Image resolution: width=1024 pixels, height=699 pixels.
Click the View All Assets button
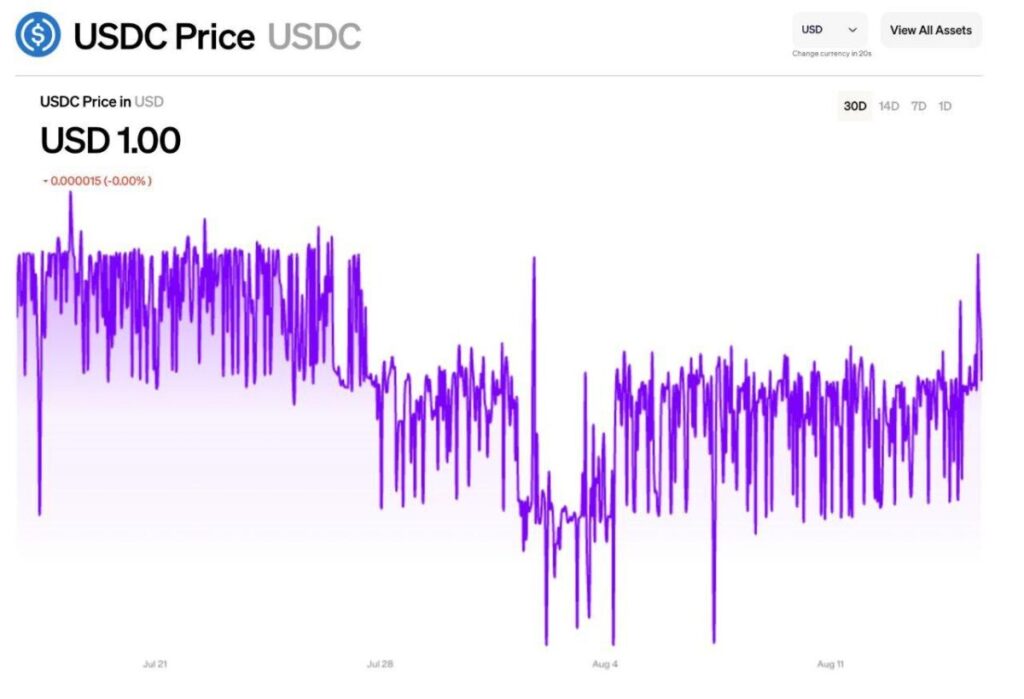(x=930, y=30)
